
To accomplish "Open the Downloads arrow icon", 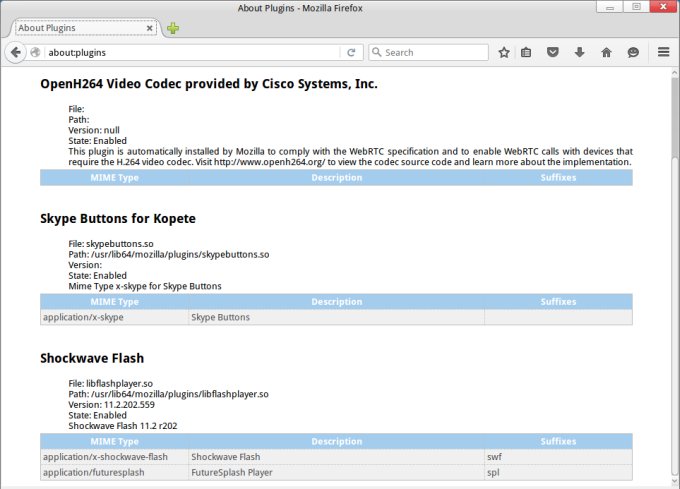I will [x=579, y=52].
